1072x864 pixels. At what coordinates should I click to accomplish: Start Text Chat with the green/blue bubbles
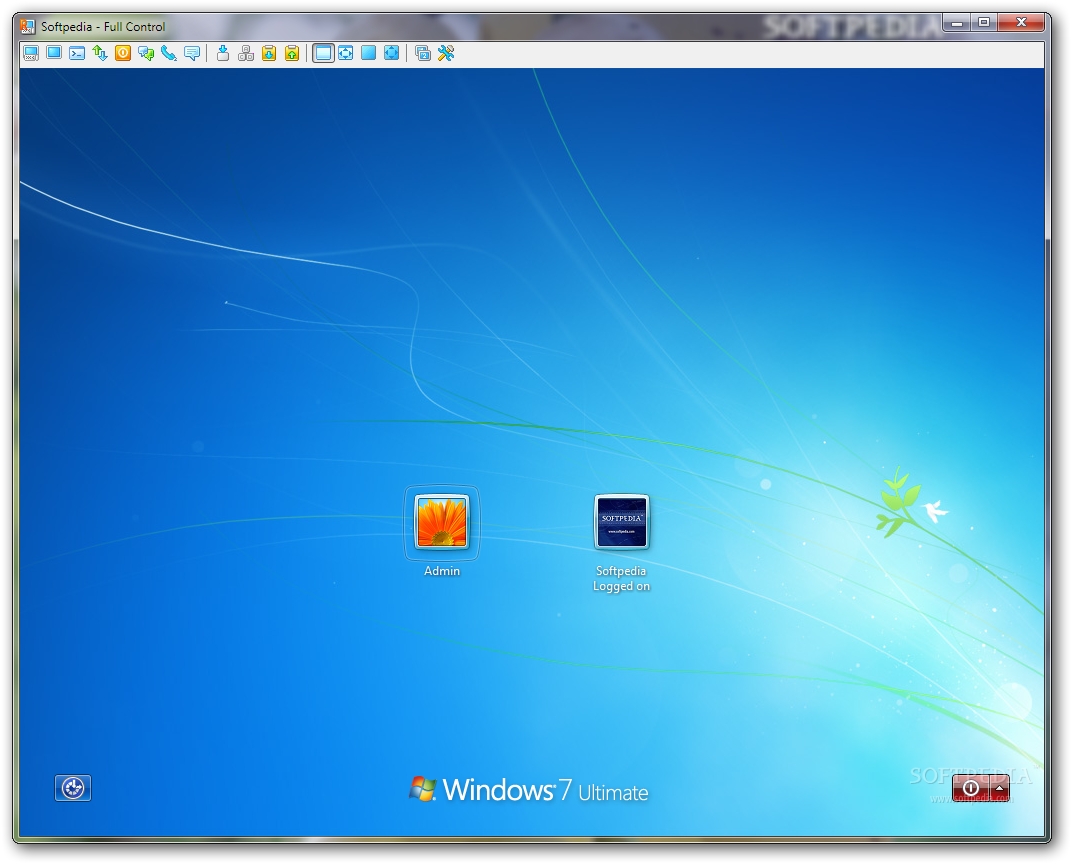[146, 53]
